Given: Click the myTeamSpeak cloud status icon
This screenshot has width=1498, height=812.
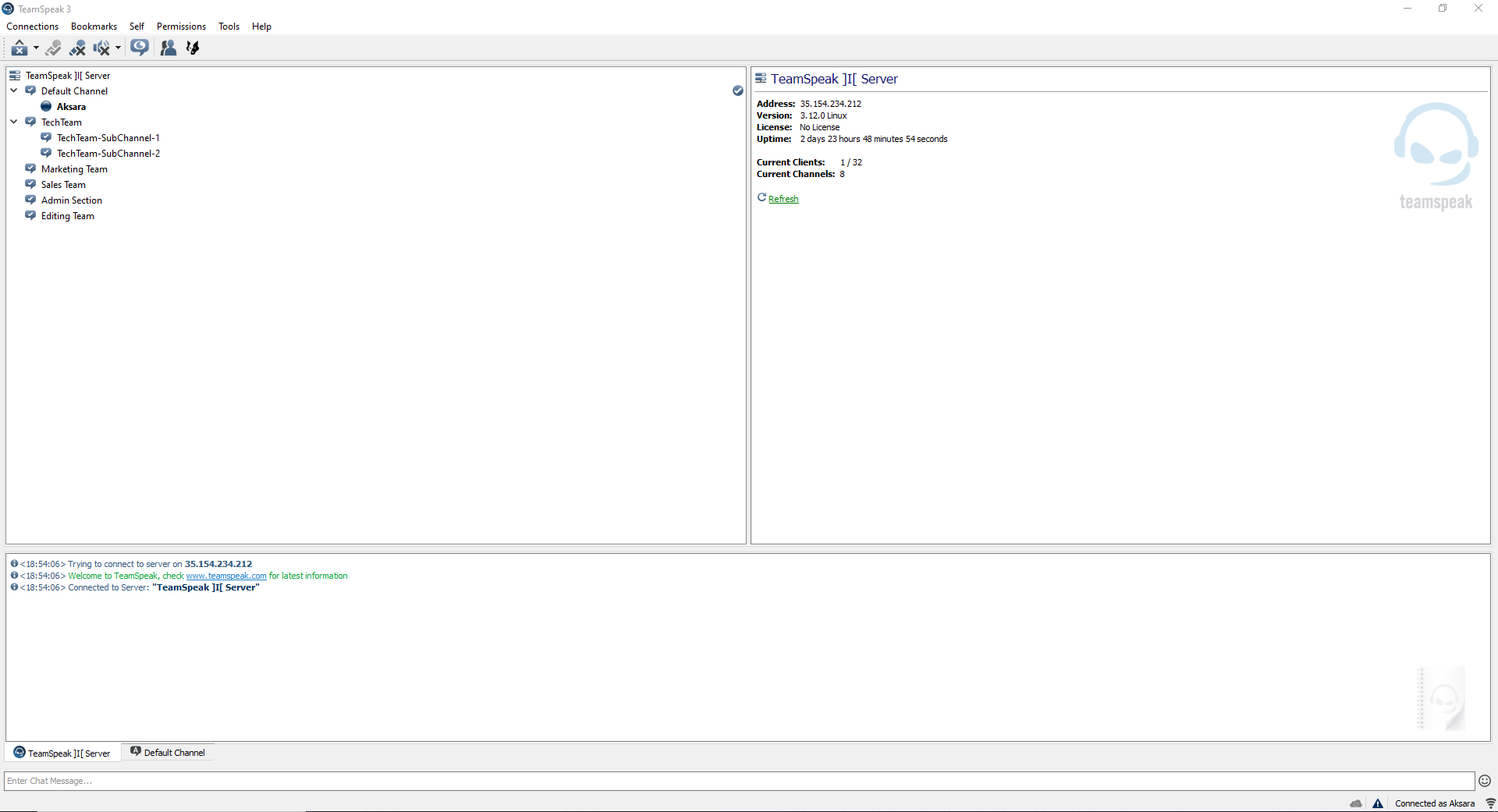Looking at the screenshot, I should pyautogui.click(x=1356, y=803).
